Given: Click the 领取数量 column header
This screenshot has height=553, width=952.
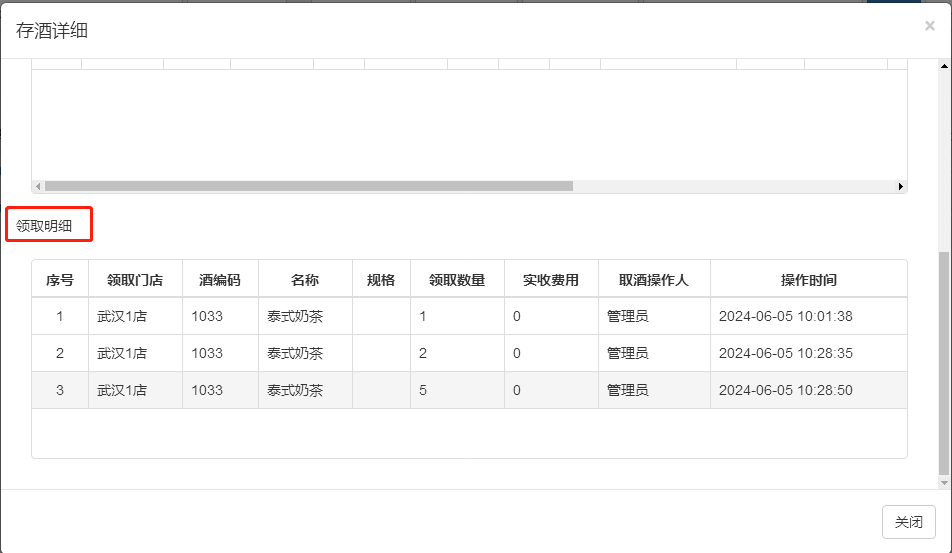Looking at the screenshot, I should coord(457,280).
